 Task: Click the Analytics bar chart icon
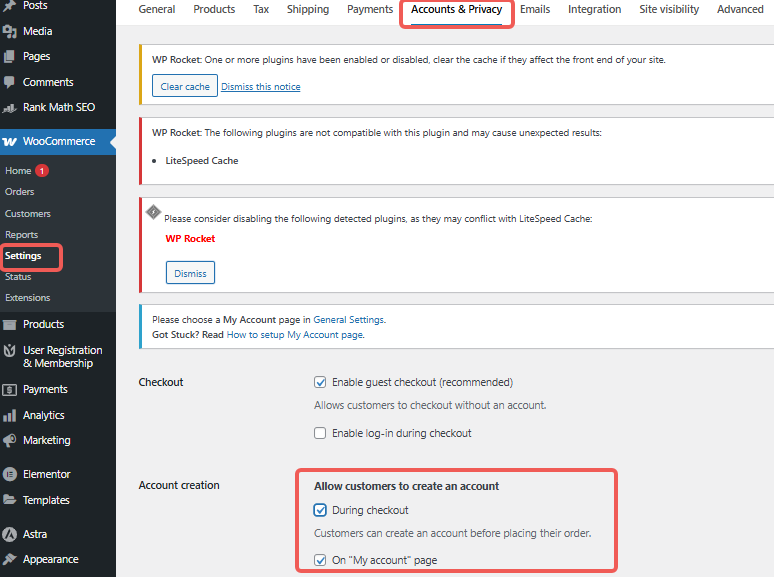(10, 415)
